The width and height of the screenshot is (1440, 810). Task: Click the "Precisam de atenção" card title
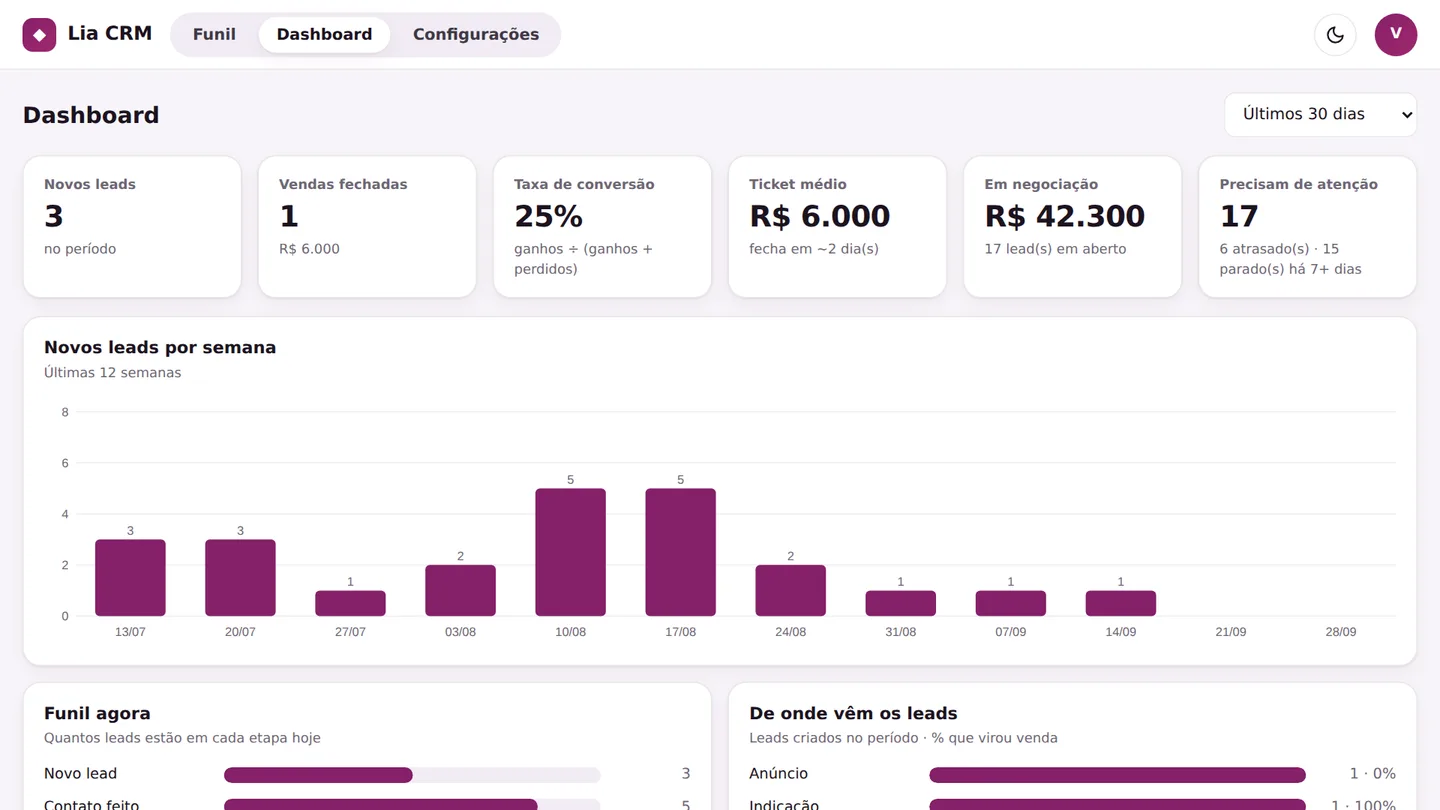(x=1299, y=184)
